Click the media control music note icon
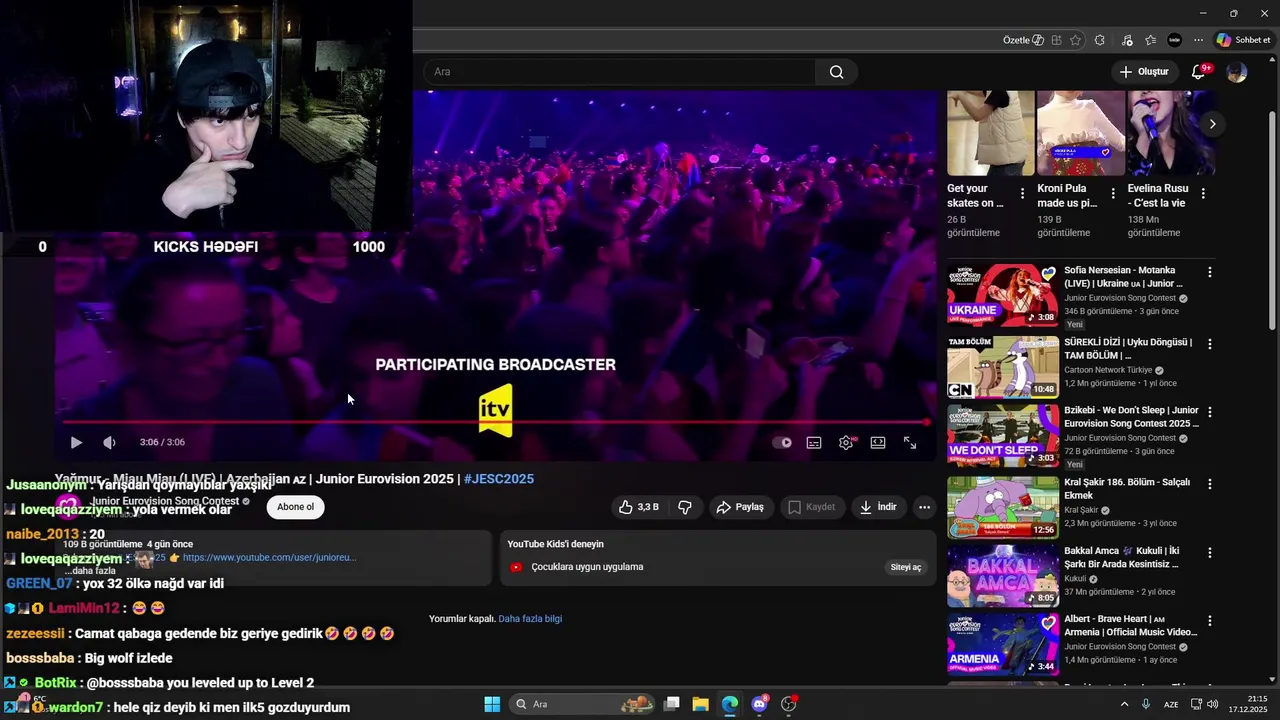Screen dimensions: 1280x720 (1127, 40)
